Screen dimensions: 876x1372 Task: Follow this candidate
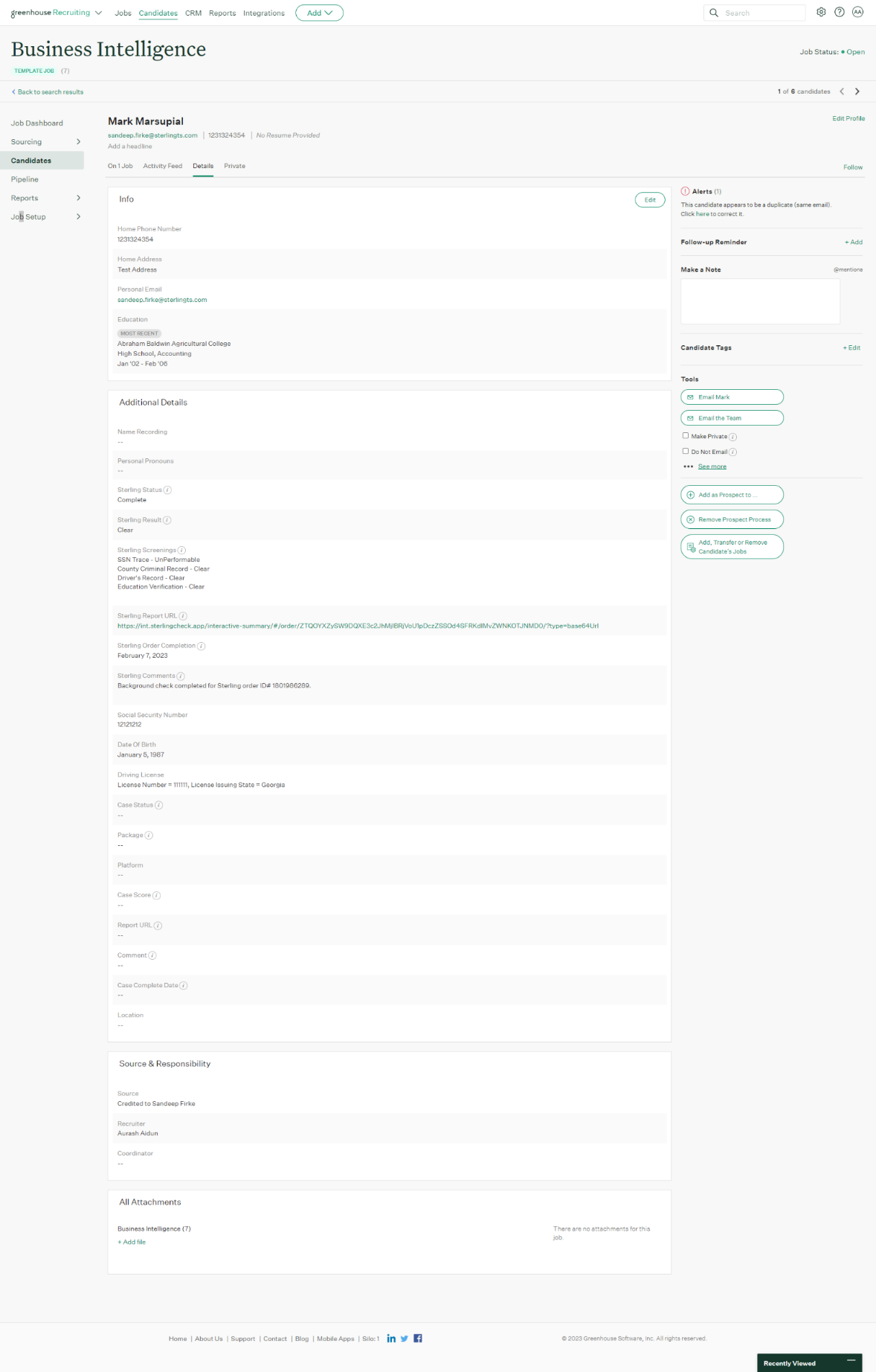(x=853, y=167)
